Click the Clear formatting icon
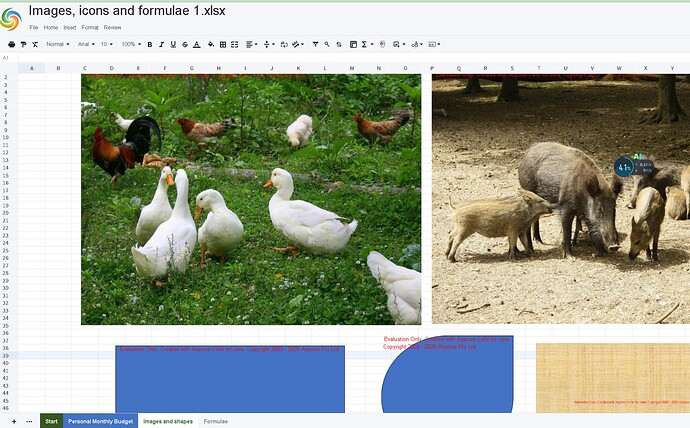 tap(35, 44)
